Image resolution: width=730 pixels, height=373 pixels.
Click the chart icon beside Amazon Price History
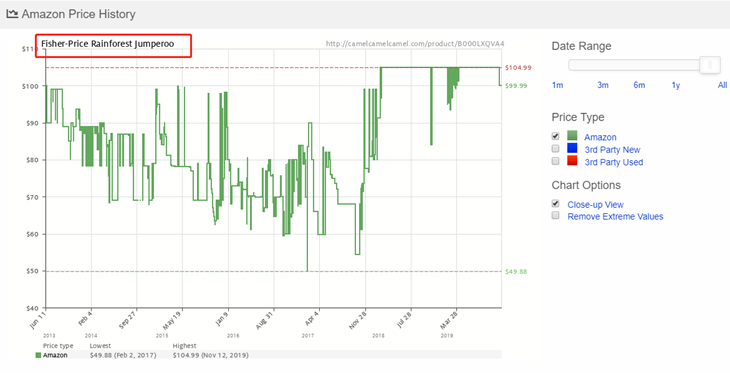(x=12, y=14)
